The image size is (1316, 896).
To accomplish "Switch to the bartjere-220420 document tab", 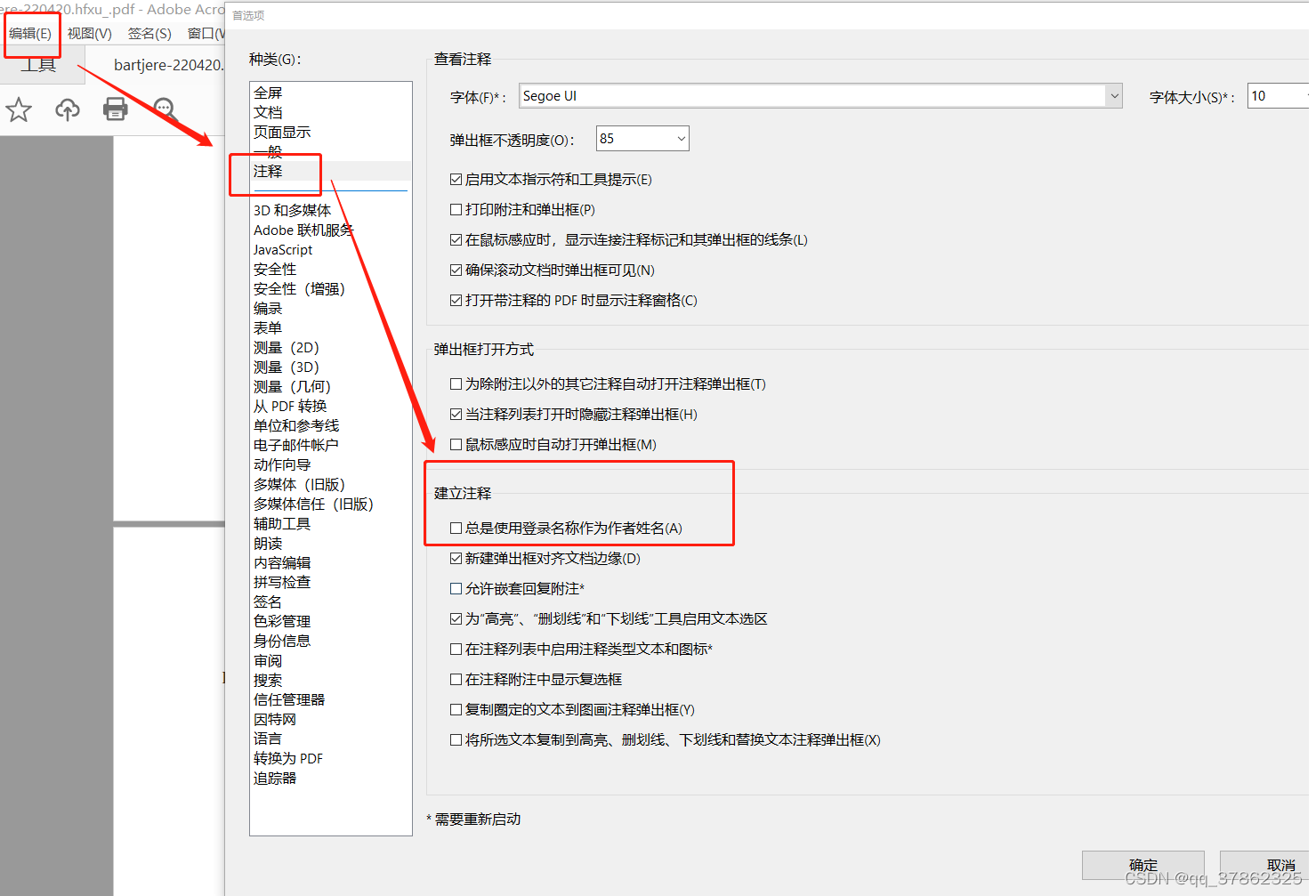I will click(x=167, y=65).
